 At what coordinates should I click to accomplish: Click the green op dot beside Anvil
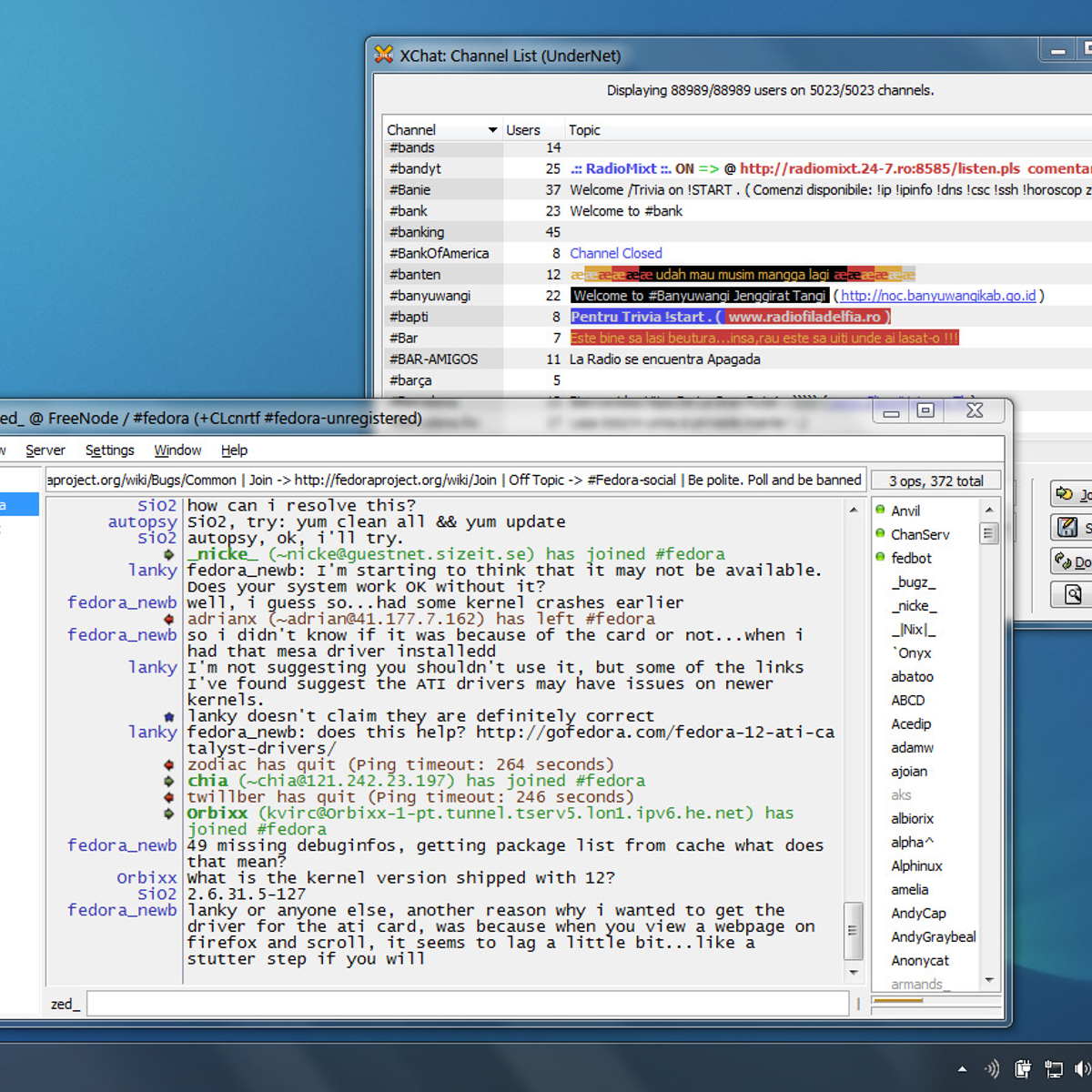(x=880, y=510)
